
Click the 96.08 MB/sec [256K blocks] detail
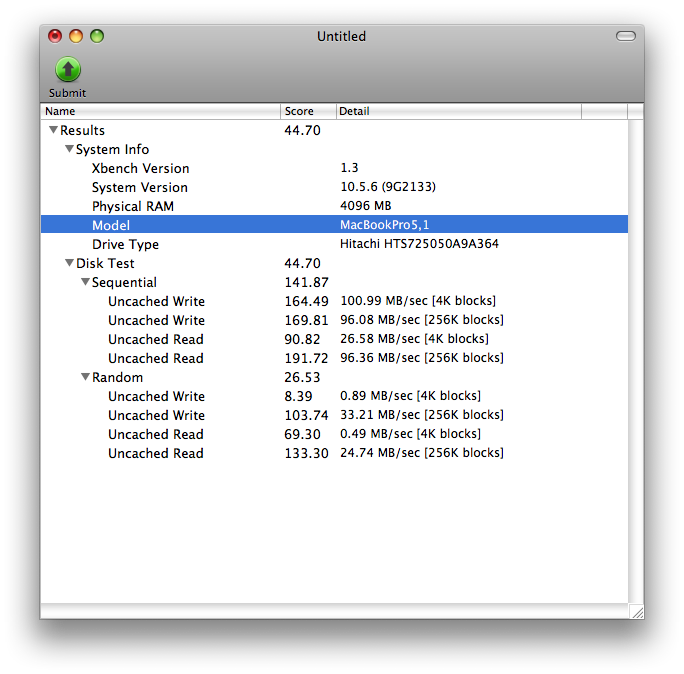click(x=422, y=320)
